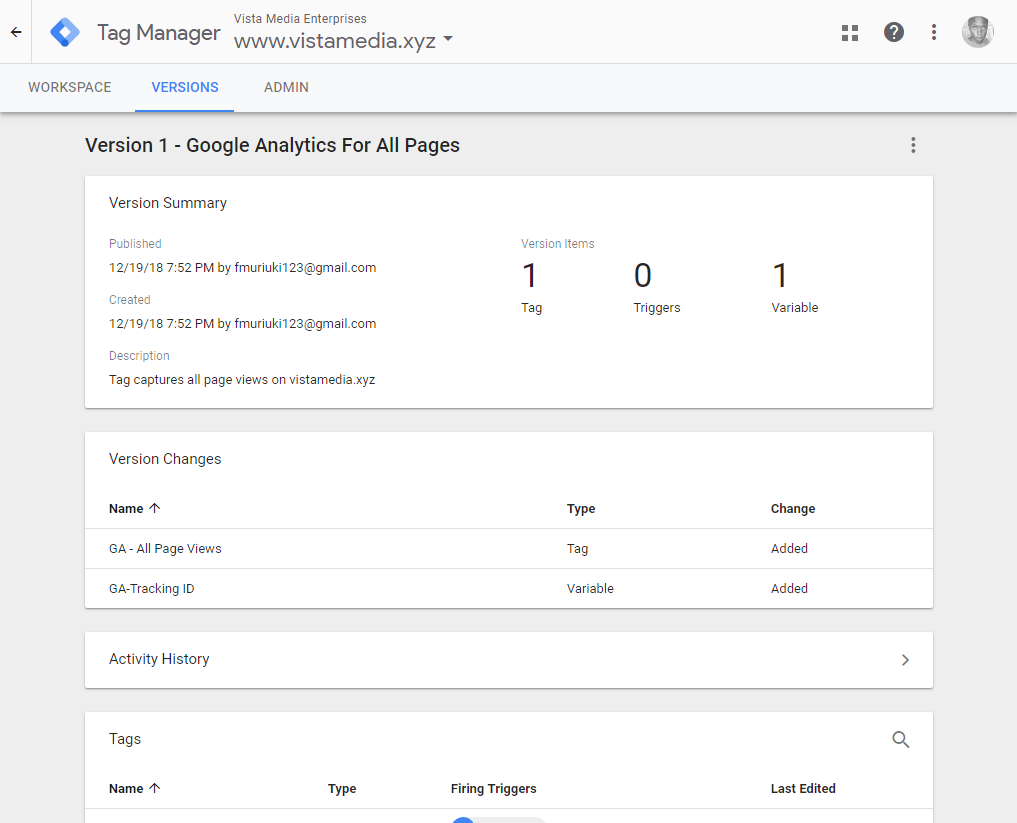Expand the Activity History section
1017x823 pixels.
[x=905, y=660]
